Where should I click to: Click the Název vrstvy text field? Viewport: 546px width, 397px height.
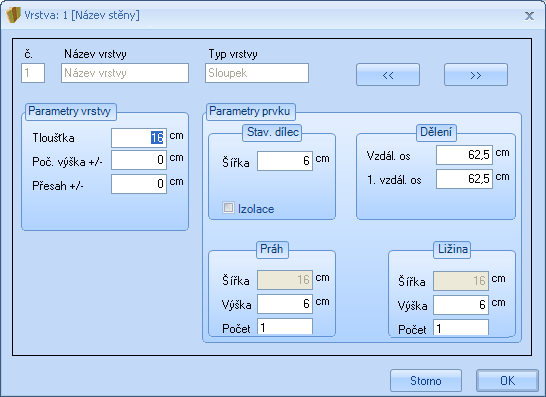[x=125, y=73]
